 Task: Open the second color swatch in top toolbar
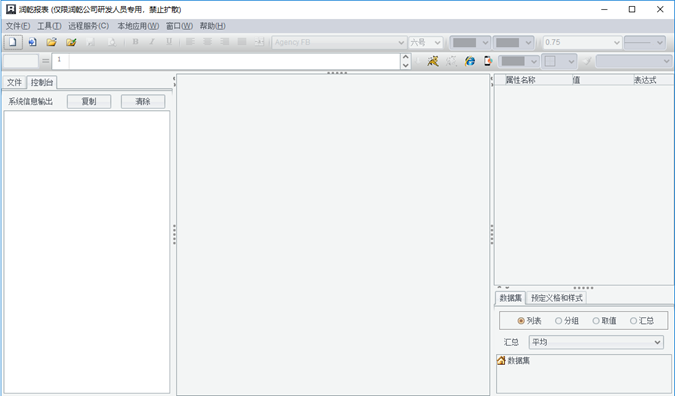tap(513, 42)
